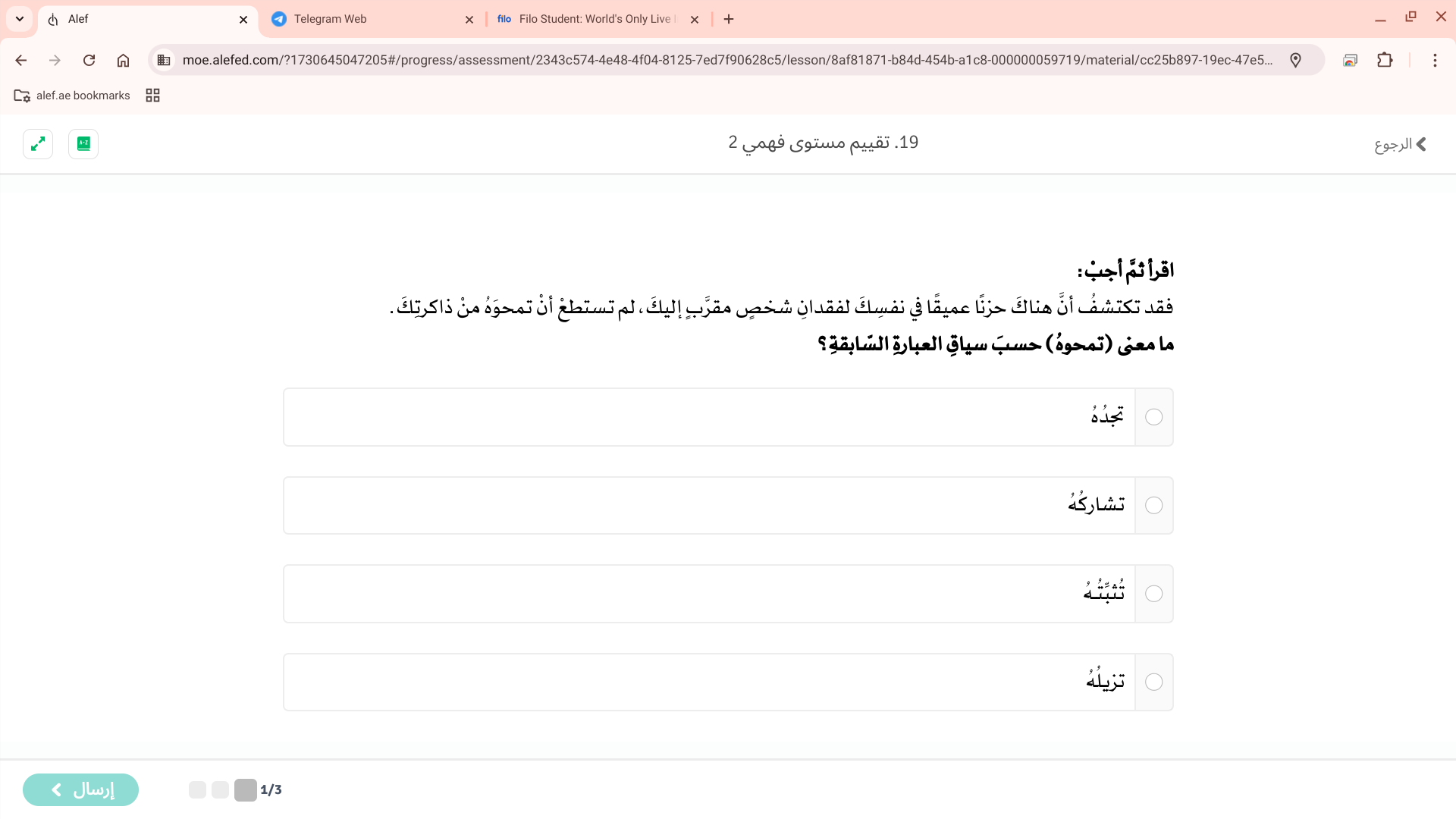Click the second question progress square

220,790
